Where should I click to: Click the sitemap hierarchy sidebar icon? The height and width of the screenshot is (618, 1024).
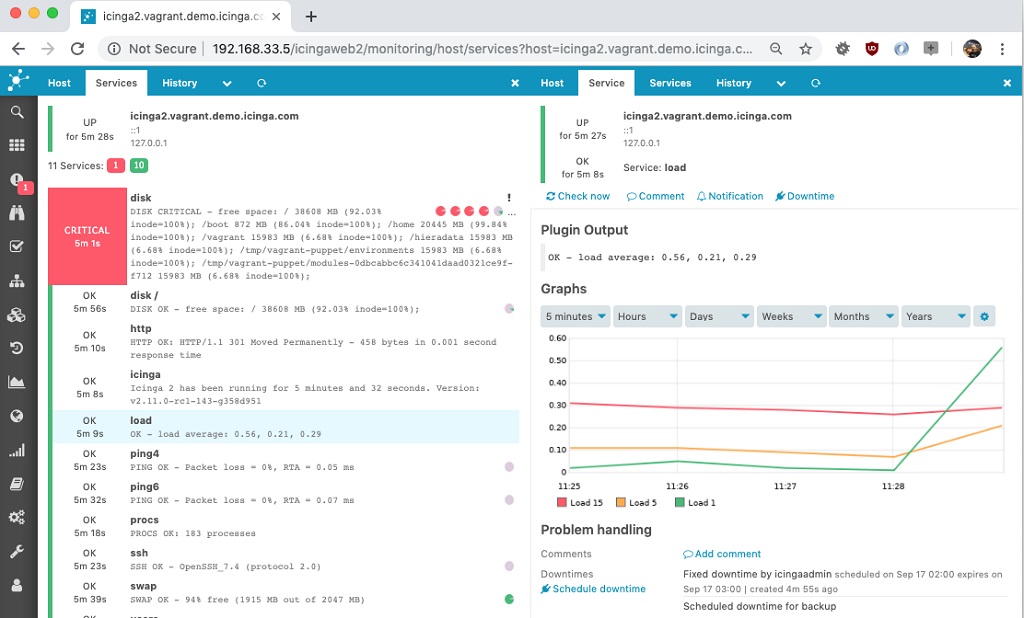click(x=17, y=281)
